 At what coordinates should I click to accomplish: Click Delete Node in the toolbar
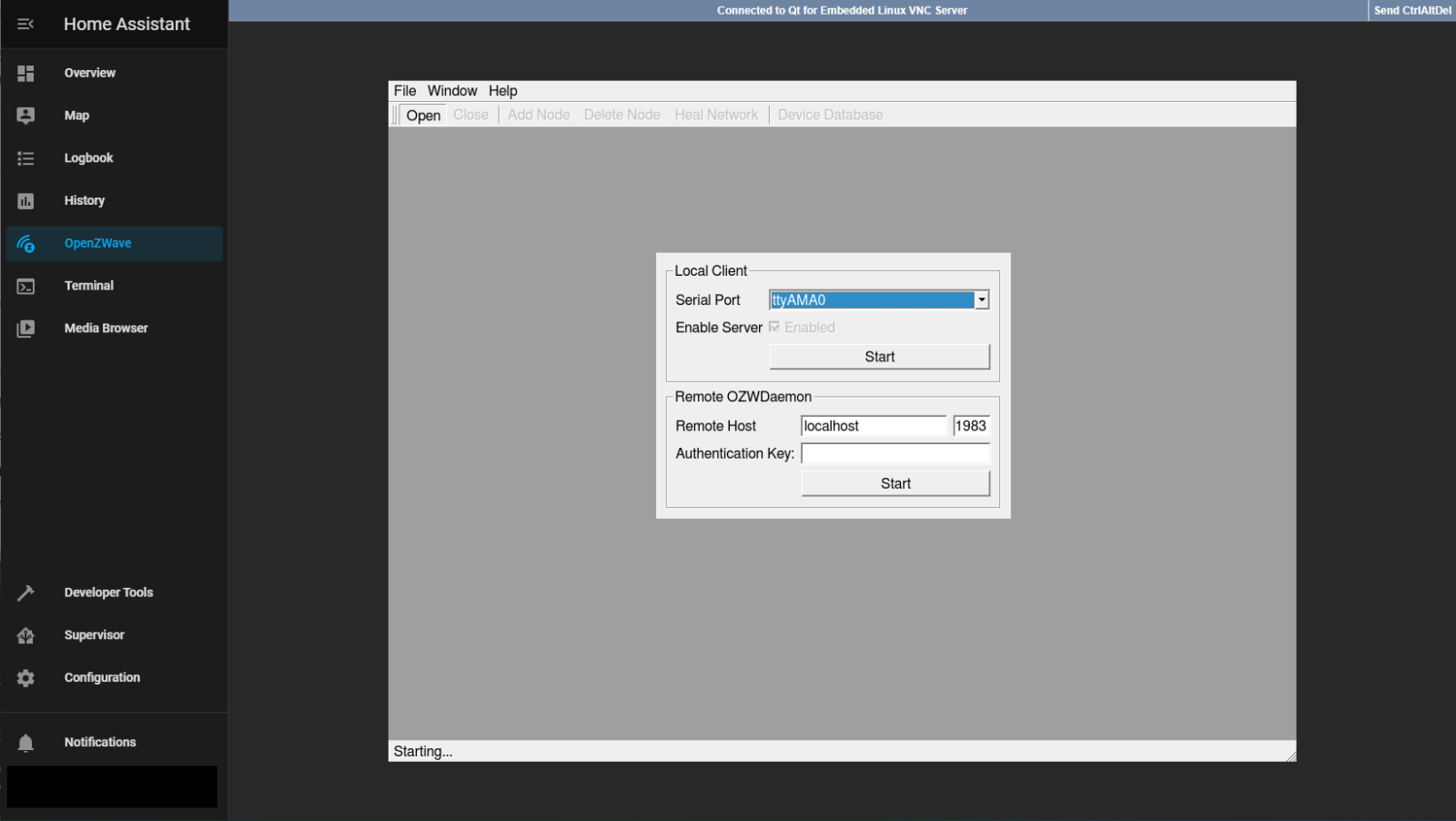(622, 115)
